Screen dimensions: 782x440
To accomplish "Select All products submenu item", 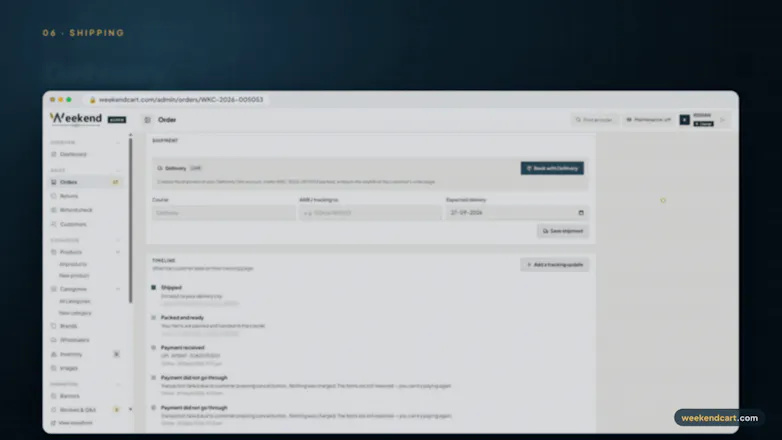I will (x=73, y=264).
